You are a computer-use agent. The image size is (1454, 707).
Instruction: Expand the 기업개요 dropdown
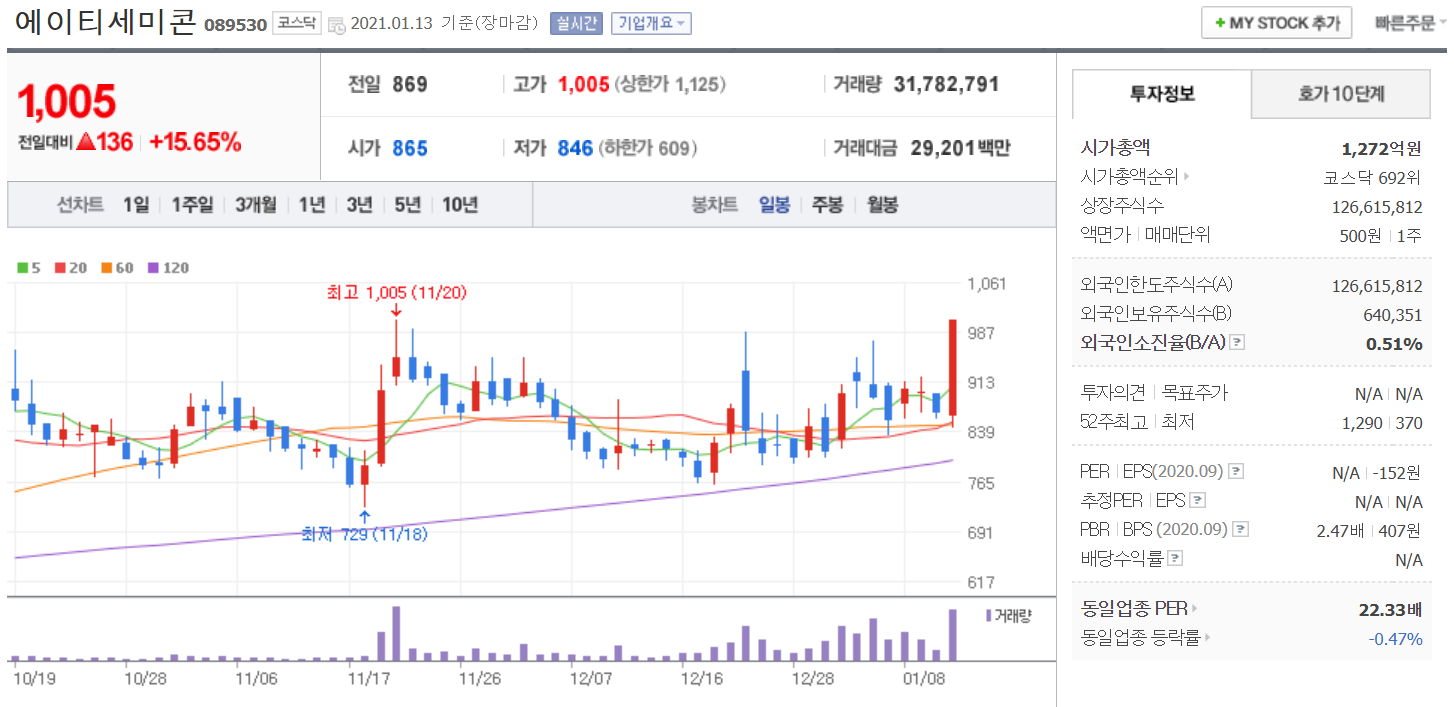click(x=651, y=23)
